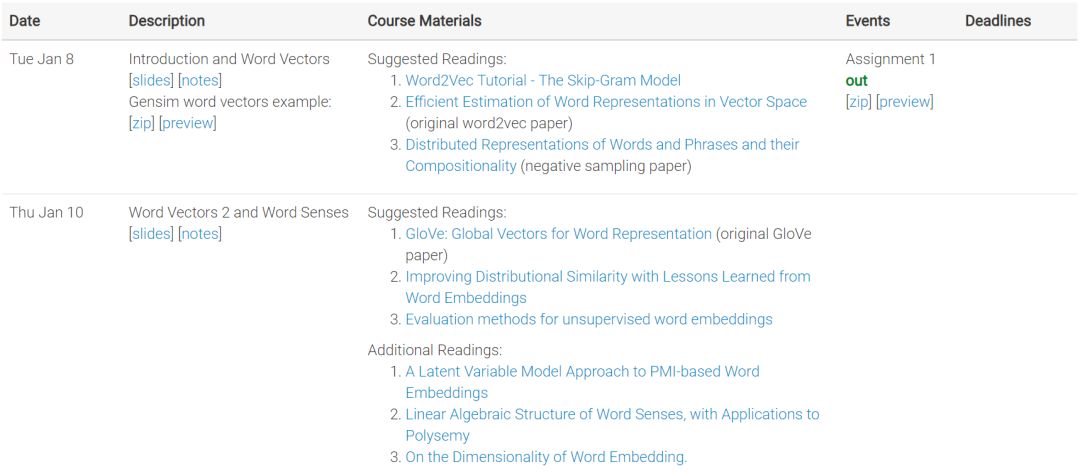
Task: Open notes for Word Vectors 2 lecture
Action: coord(200,234)
